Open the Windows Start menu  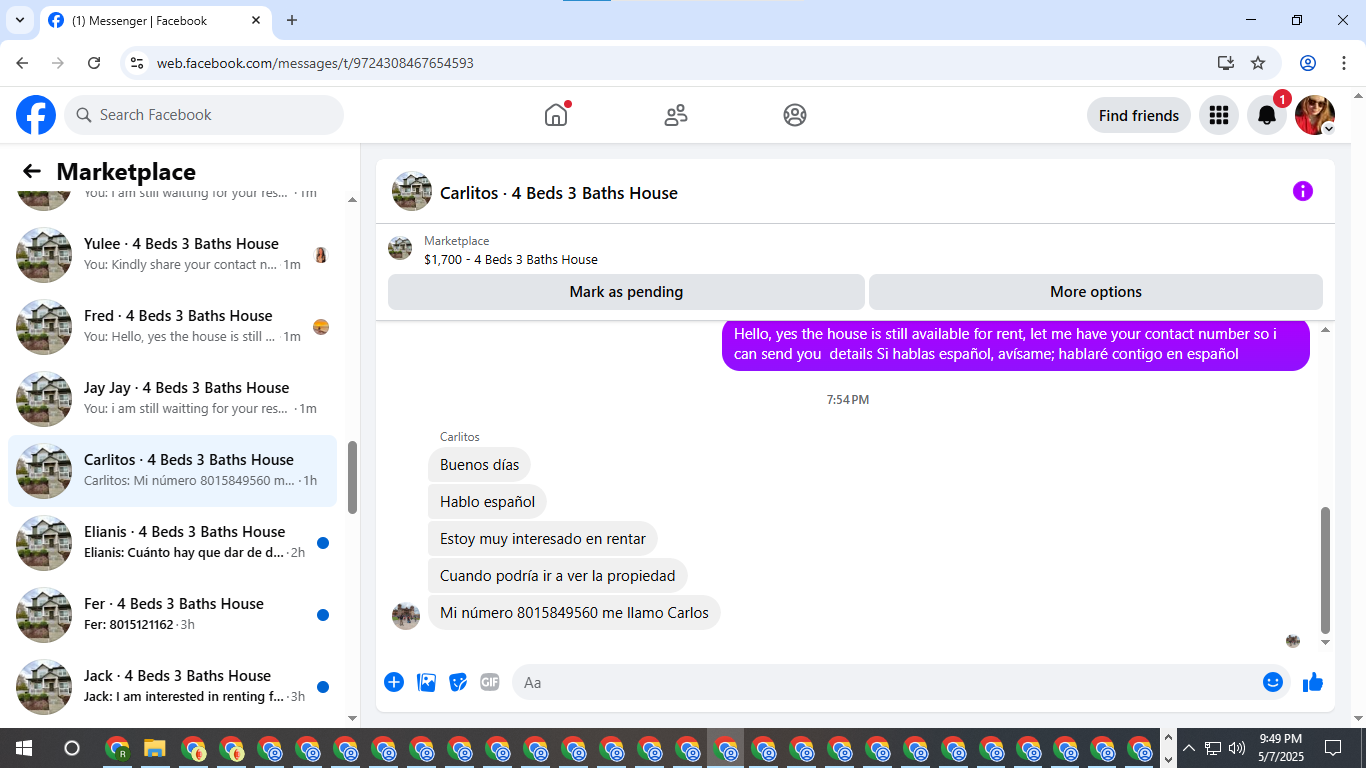coord(24,748)
